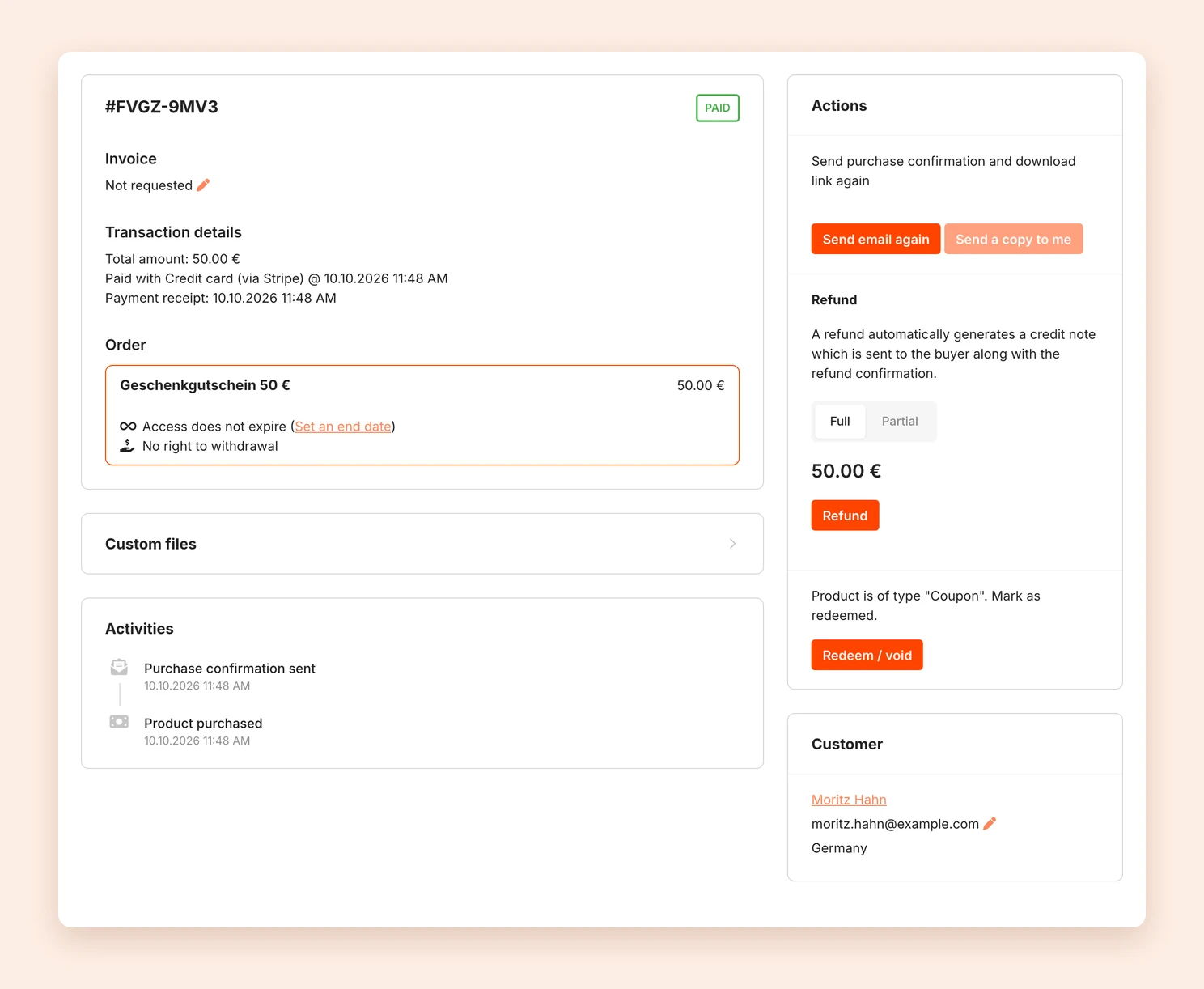1204x989 pixels.
Task: Select the Geschenkgutschein 50 € order item
Action: 422,415
